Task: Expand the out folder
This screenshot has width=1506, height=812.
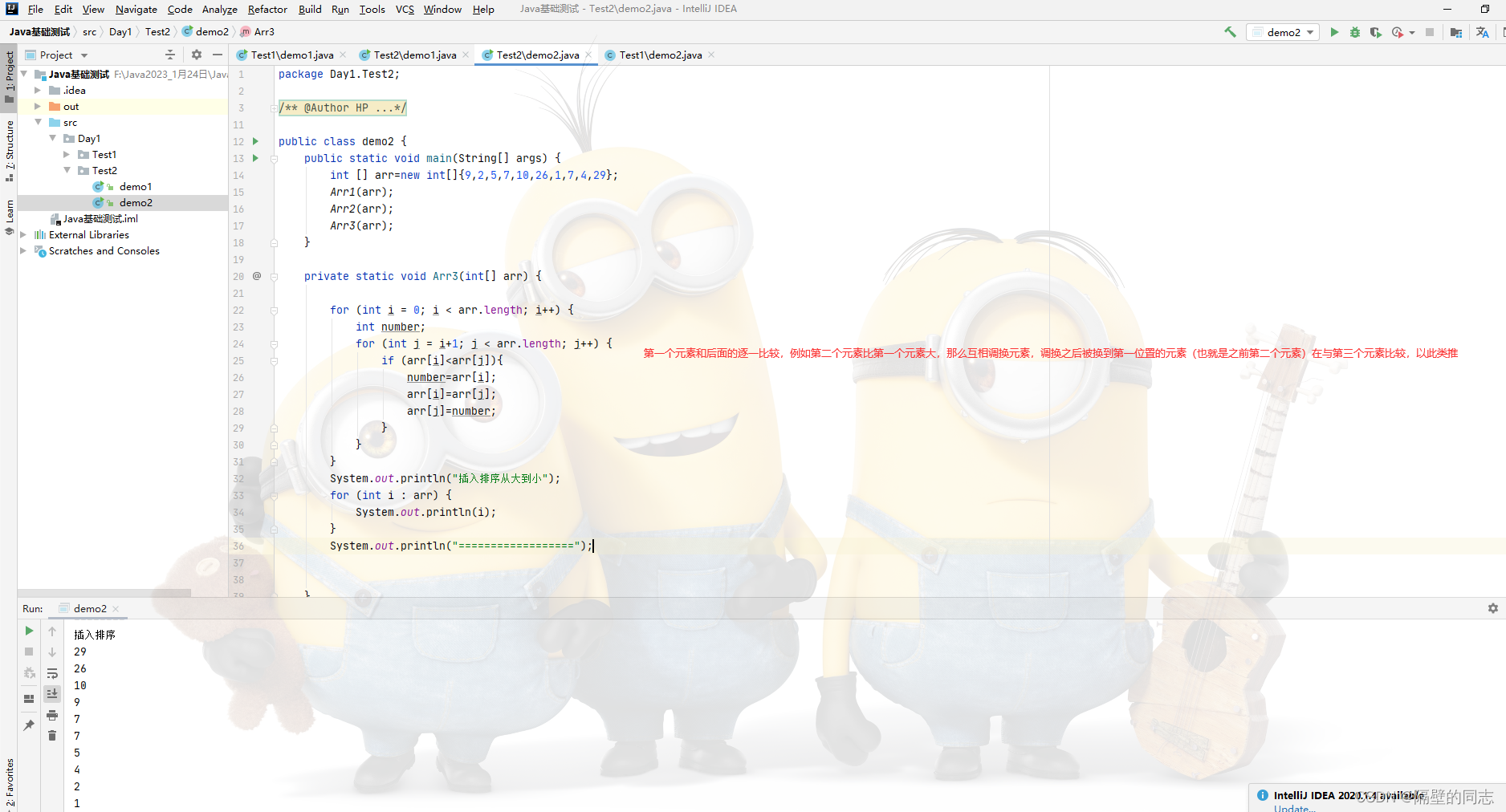Action: [38, 106]
